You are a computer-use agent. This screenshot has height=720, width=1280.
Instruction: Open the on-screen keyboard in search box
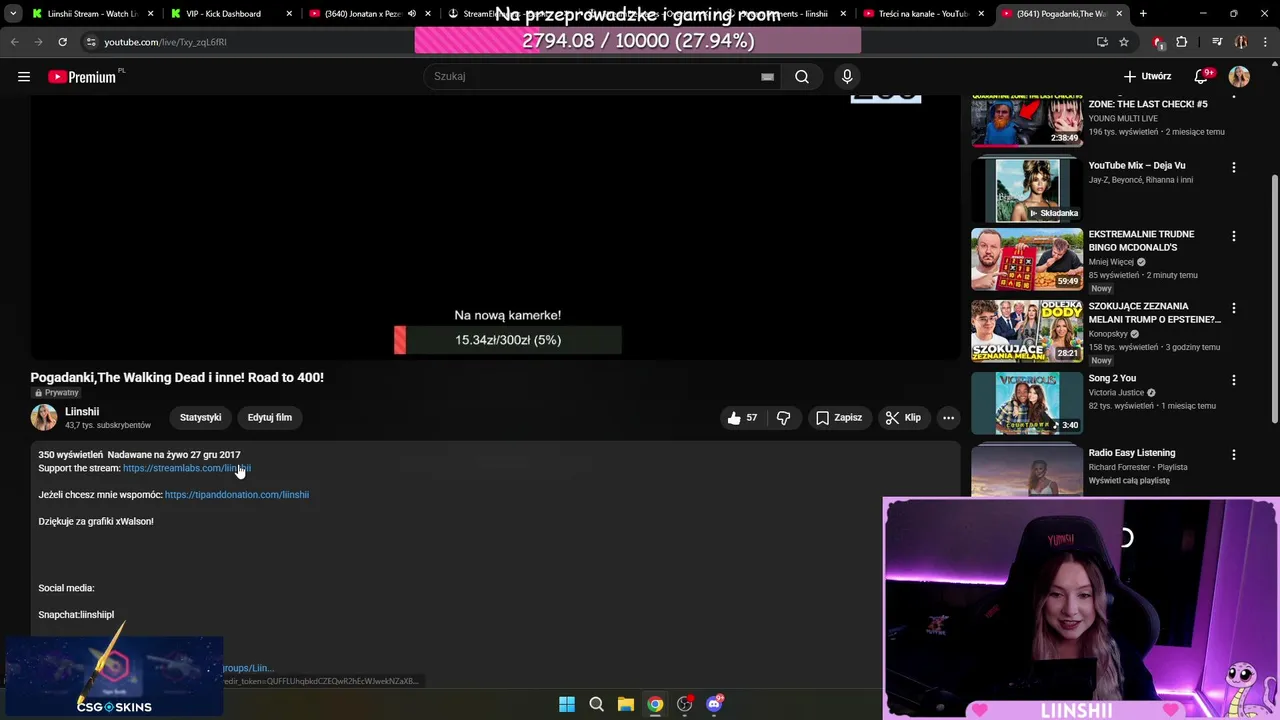(x=767, y=77)
